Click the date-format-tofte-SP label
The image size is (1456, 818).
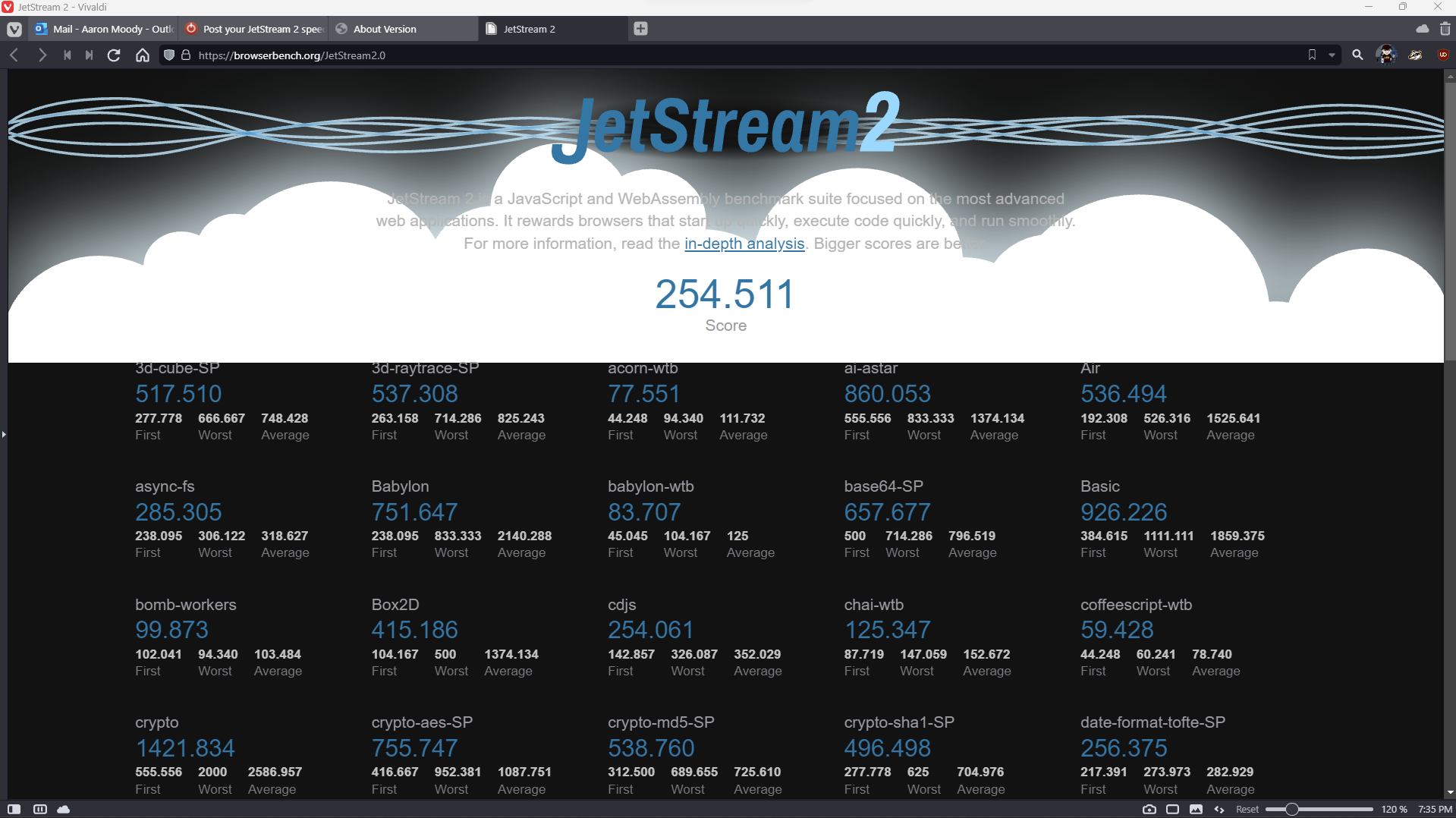click(1153, 722)
